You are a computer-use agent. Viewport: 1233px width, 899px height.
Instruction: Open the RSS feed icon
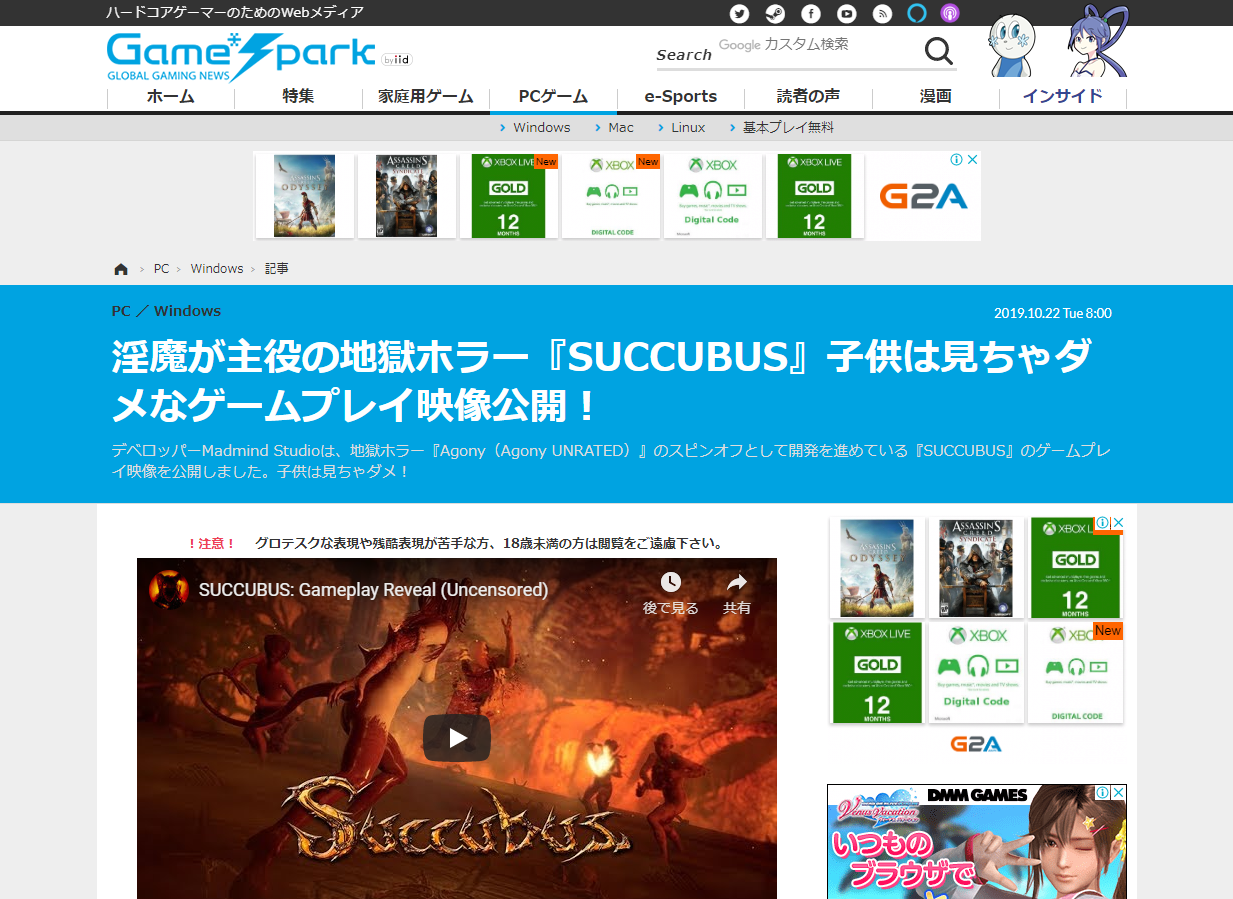pyautogui.click(x=882, y=13)
